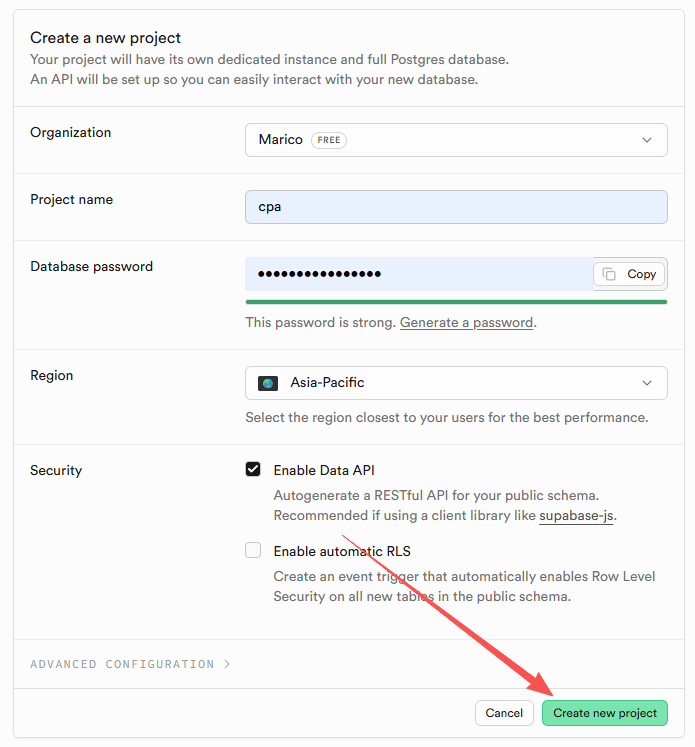Click the green password strength bar

(x=456, y=301)
